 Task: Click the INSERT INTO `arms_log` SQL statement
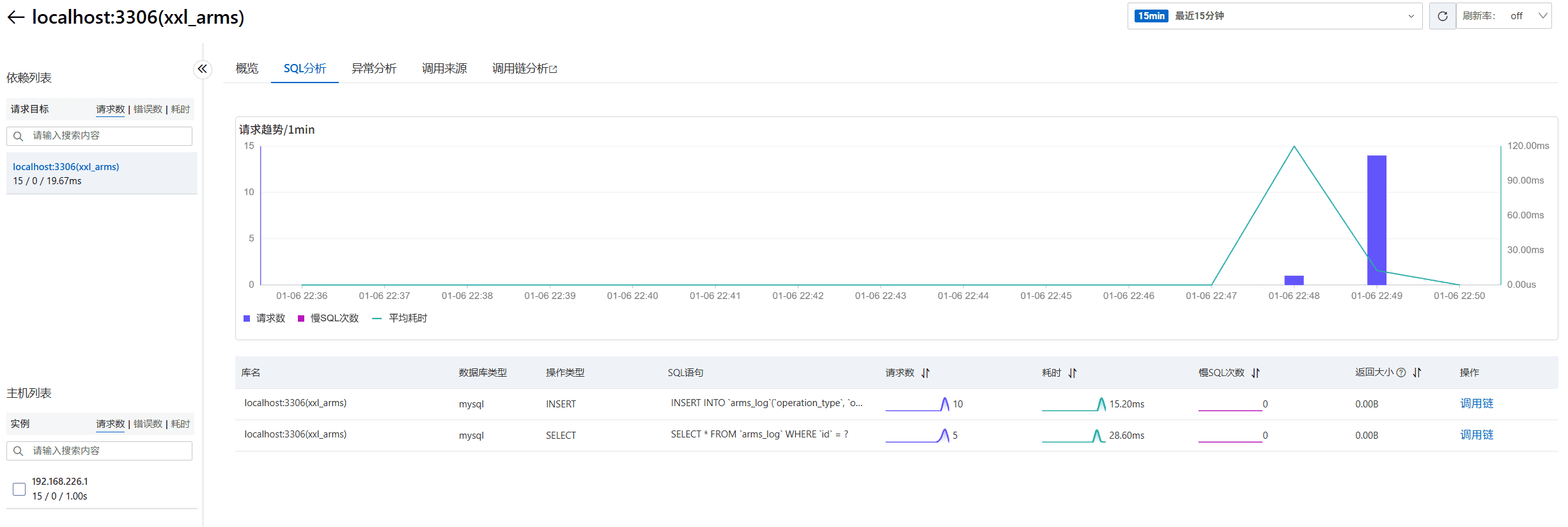(x=766, y=403)
